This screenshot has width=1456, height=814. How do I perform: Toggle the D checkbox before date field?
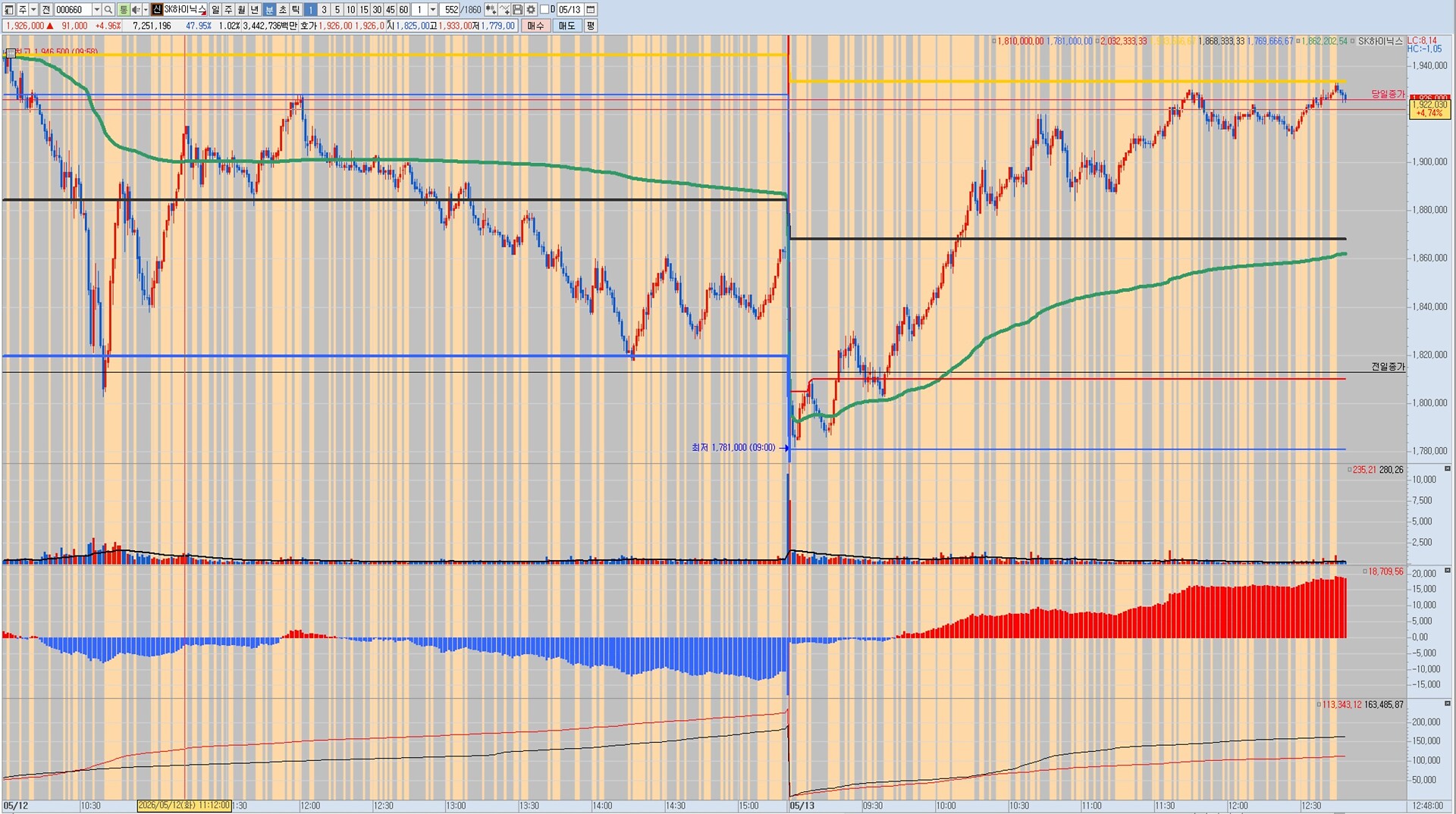pos(544,10)
